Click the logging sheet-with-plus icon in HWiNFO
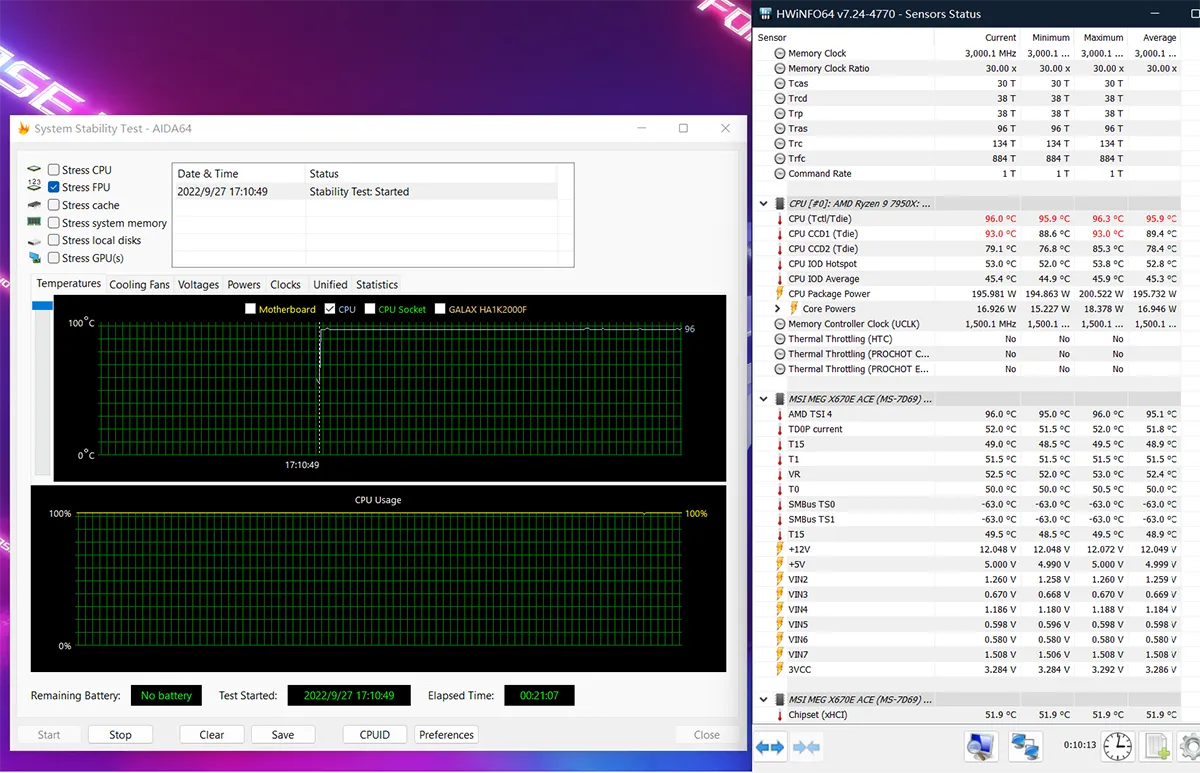 1157,745
